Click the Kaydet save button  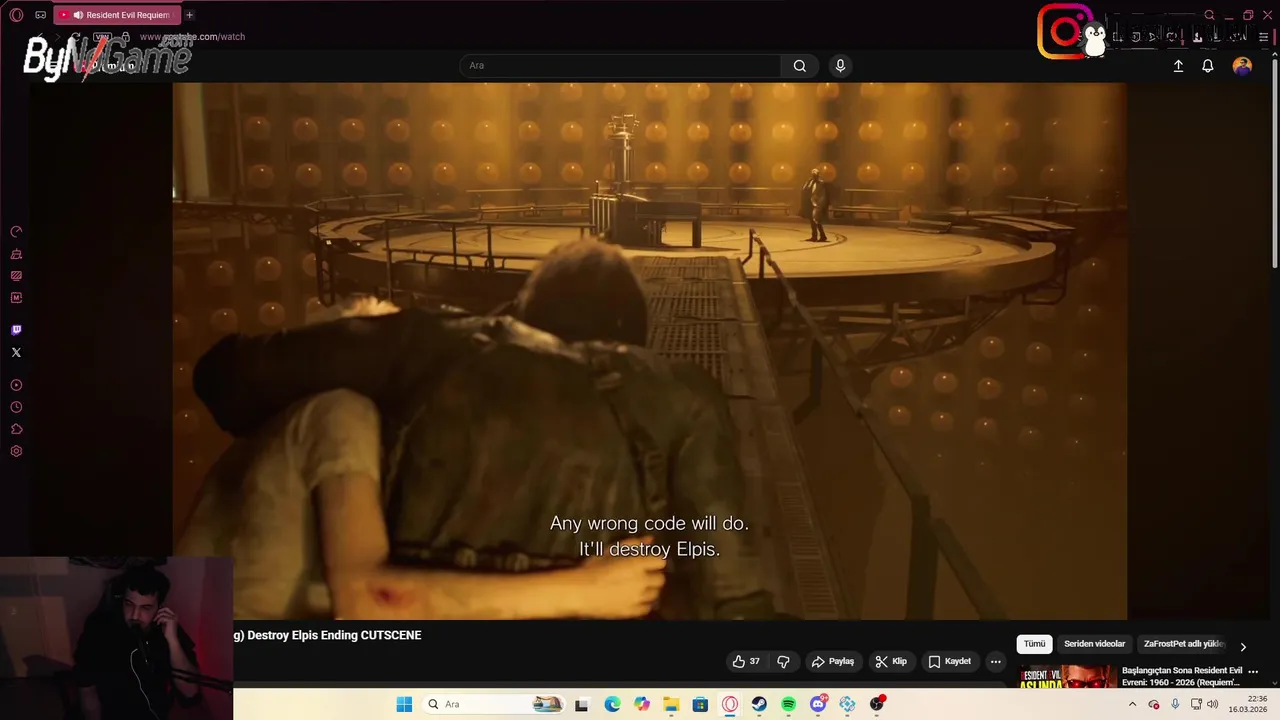tap(950, 661)
